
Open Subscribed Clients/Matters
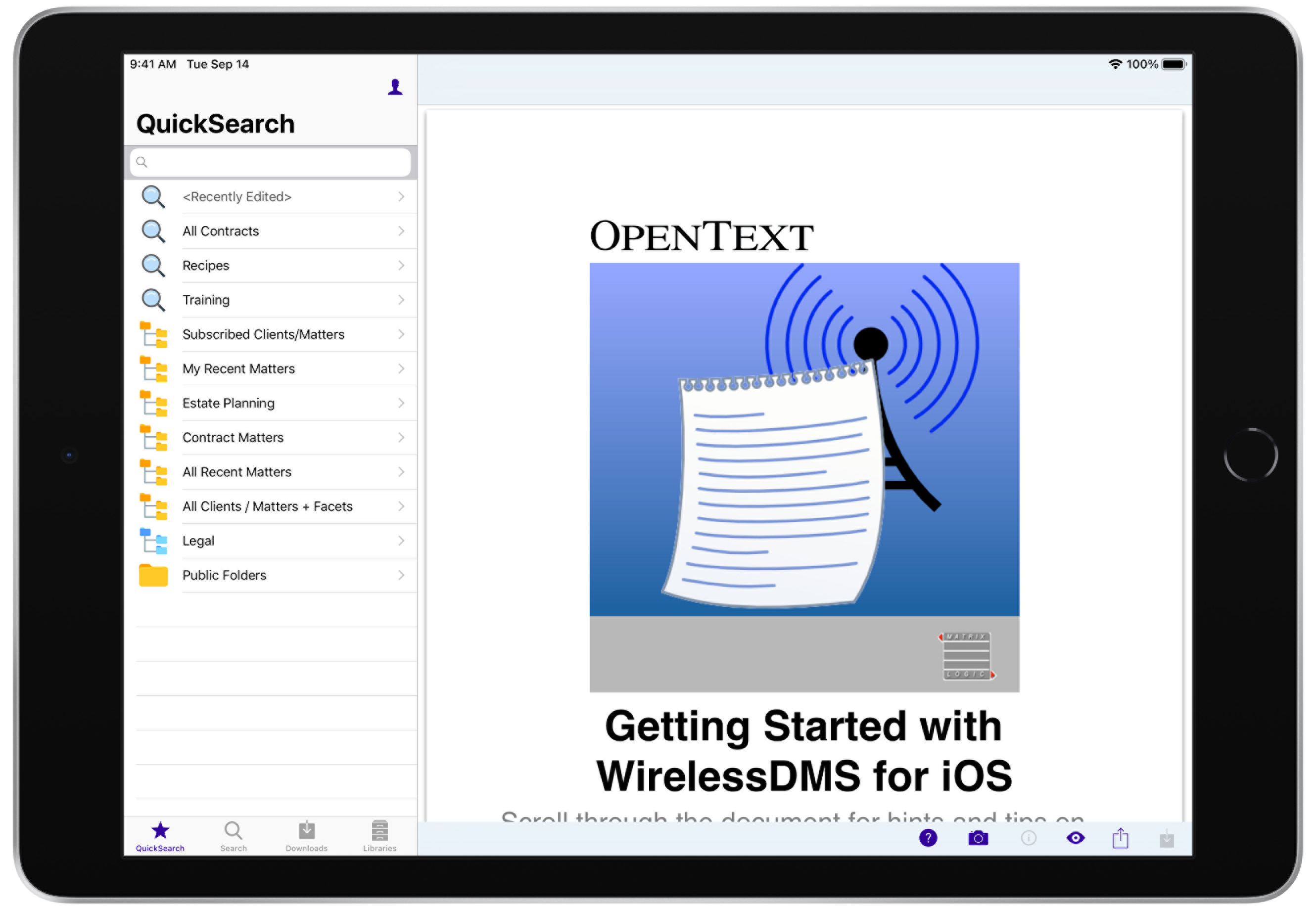point(271,335)
